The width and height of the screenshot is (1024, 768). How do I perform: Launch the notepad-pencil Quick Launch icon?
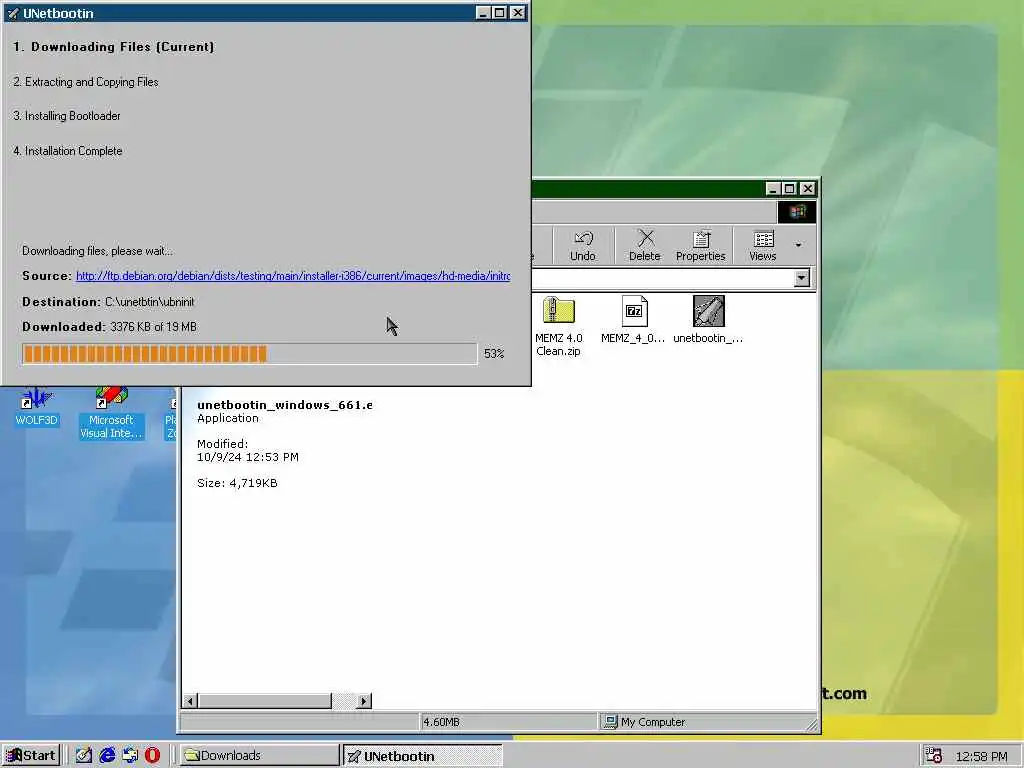click(x=84, y=756)
